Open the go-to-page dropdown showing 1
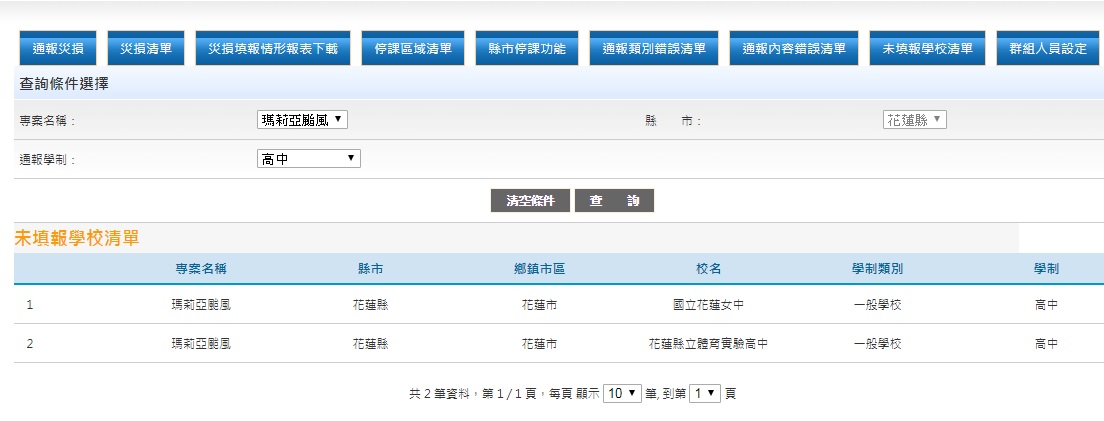This screenshot has width=1104, height=421. point(705,394)
